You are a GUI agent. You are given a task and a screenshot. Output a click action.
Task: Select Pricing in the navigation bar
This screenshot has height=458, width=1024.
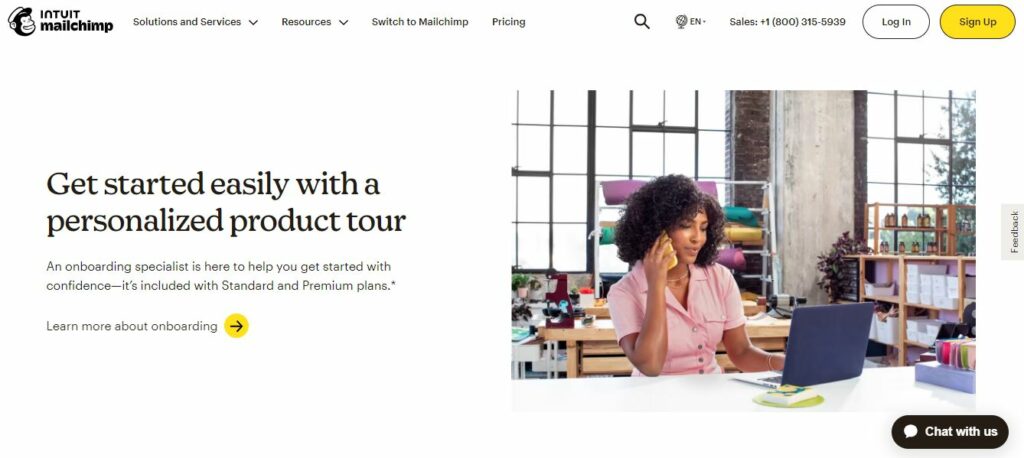508,22
